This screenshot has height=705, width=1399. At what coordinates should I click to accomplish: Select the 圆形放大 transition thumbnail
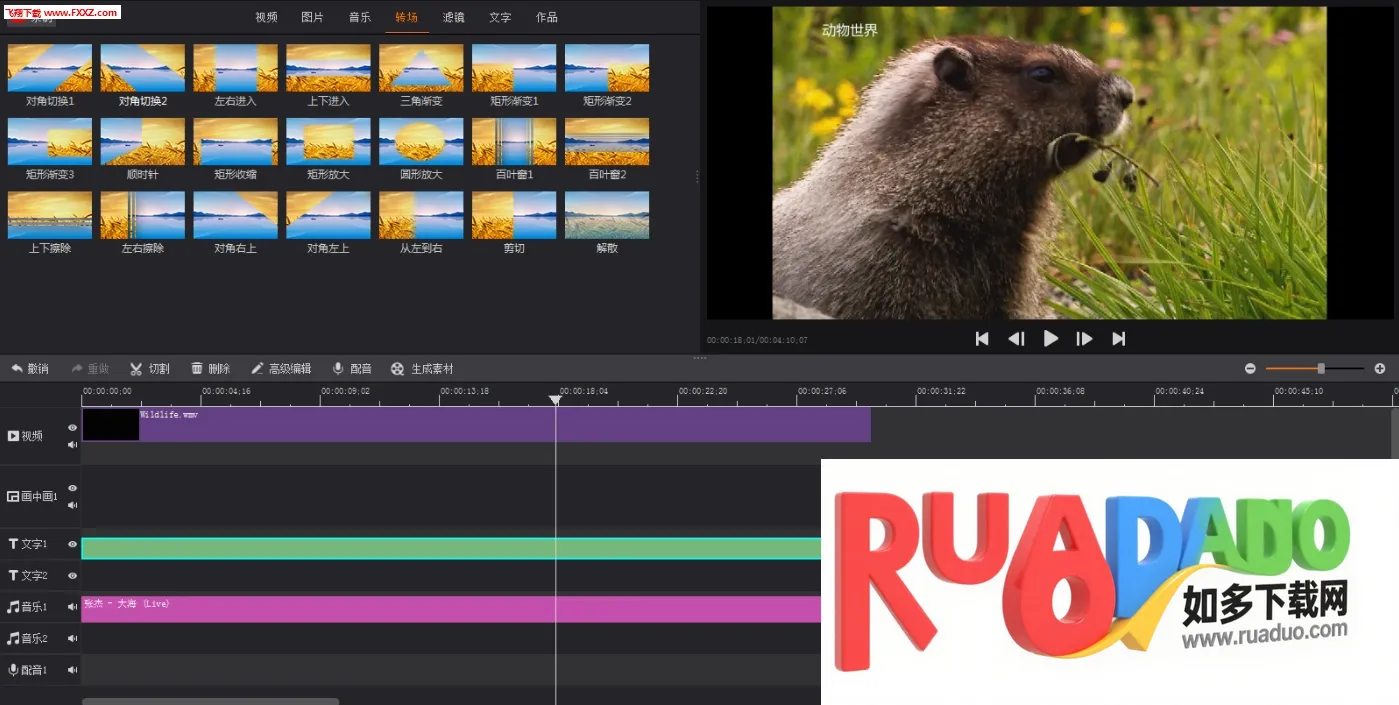coord(421,141)
